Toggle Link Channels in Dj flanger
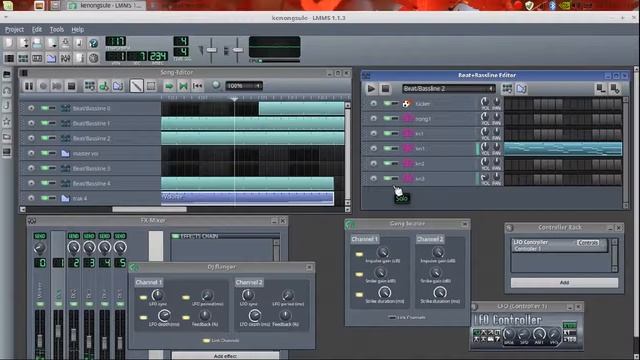 (x=206, y=340)
